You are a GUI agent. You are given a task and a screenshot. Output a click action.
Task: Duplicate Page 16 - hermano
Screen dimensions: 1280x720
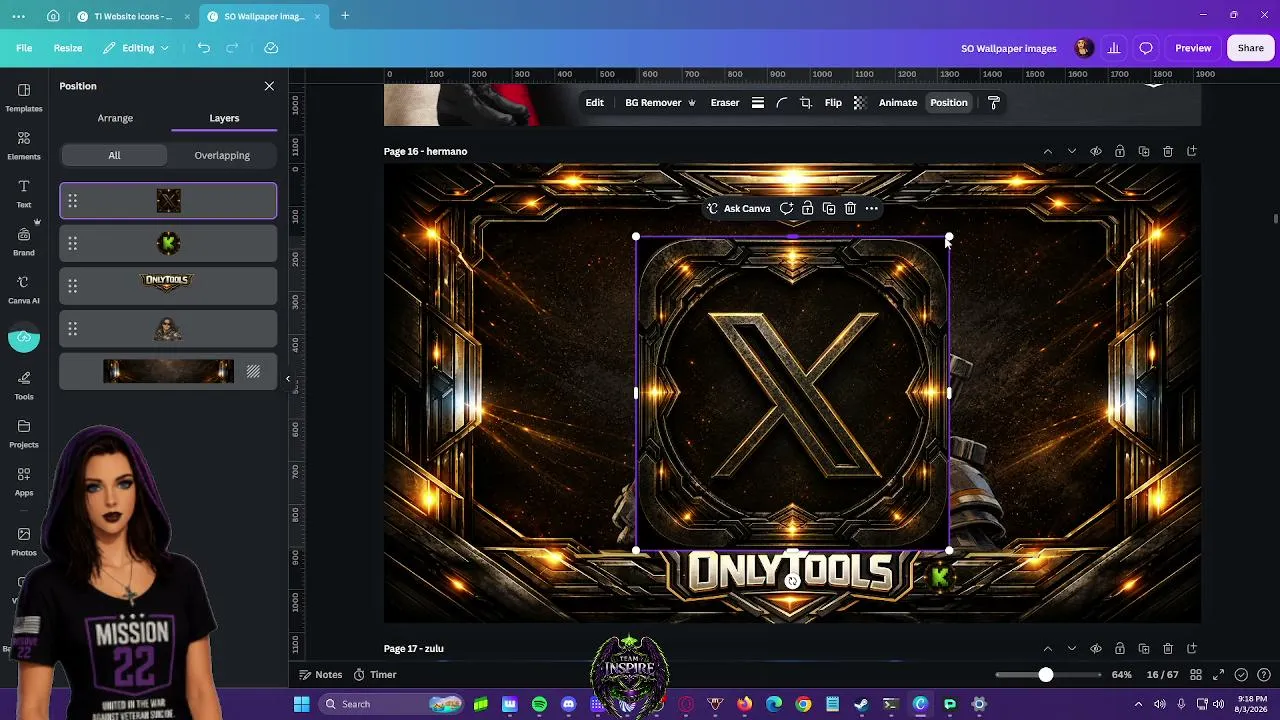point(1144,152)
